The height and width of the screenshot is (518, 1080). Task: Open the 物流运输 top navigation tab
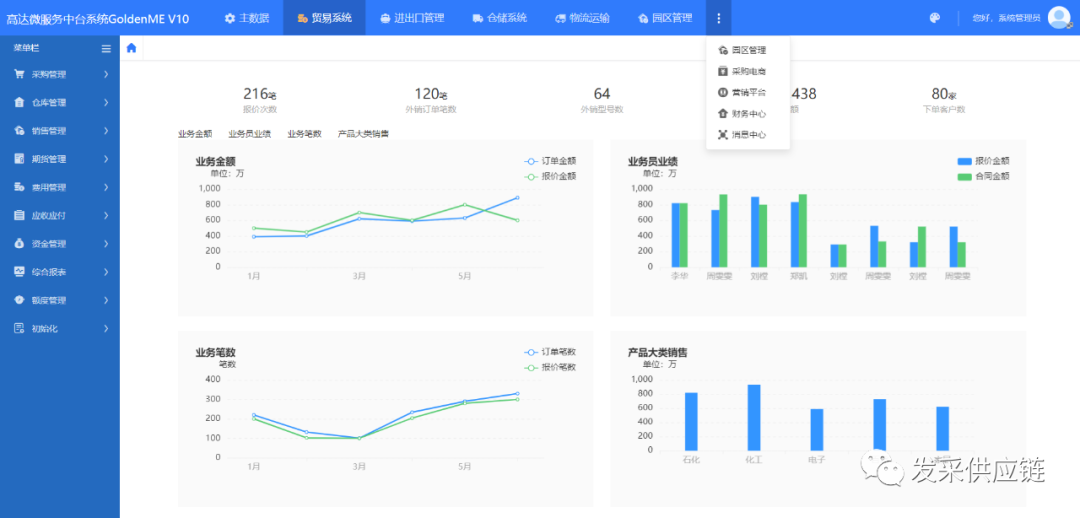pyautogui.click(x=582, y=19)
